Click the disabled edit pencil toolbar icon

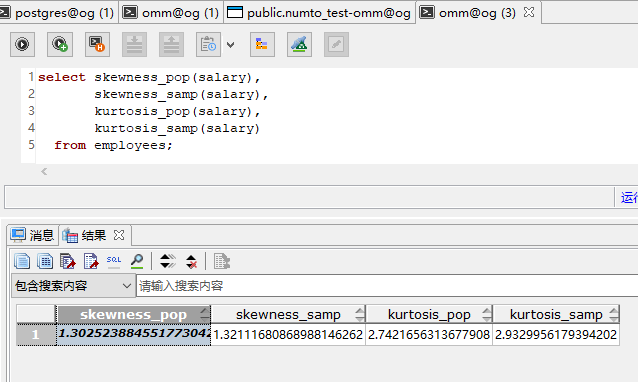[336, 44]
